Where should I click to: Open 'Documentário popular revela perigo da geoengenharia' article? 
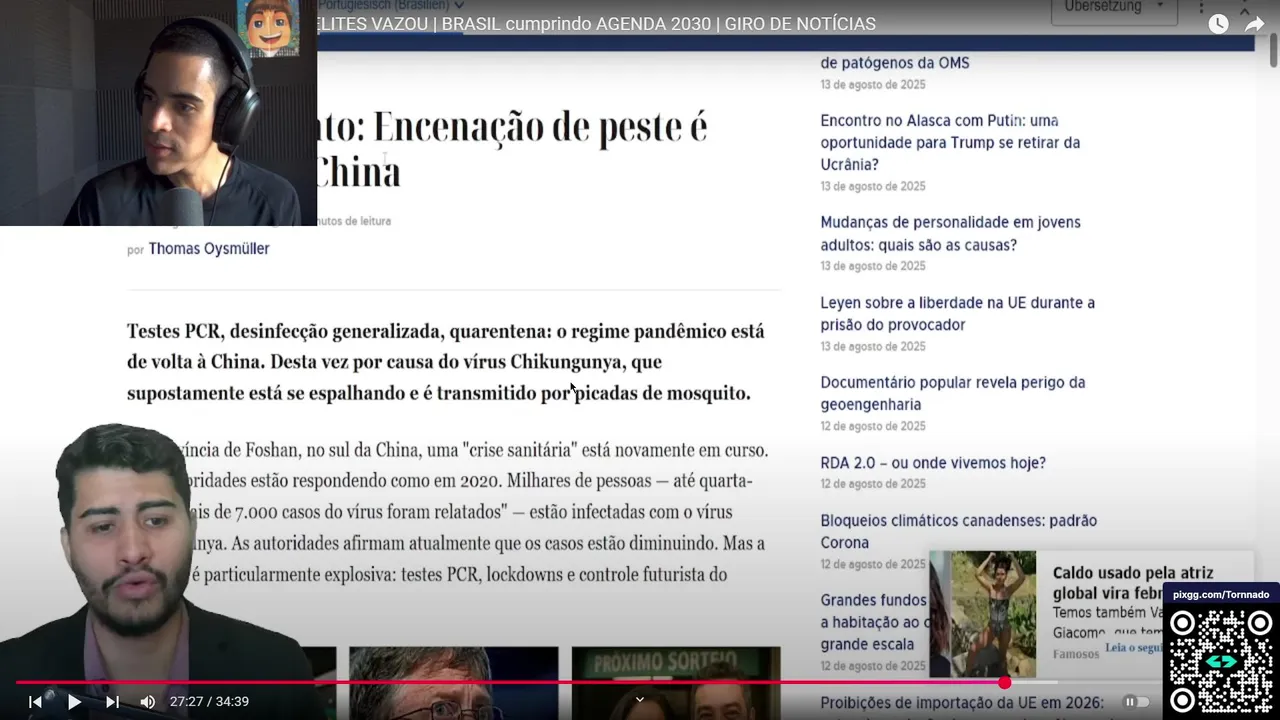pyautogui.click(x=952, y=393)
